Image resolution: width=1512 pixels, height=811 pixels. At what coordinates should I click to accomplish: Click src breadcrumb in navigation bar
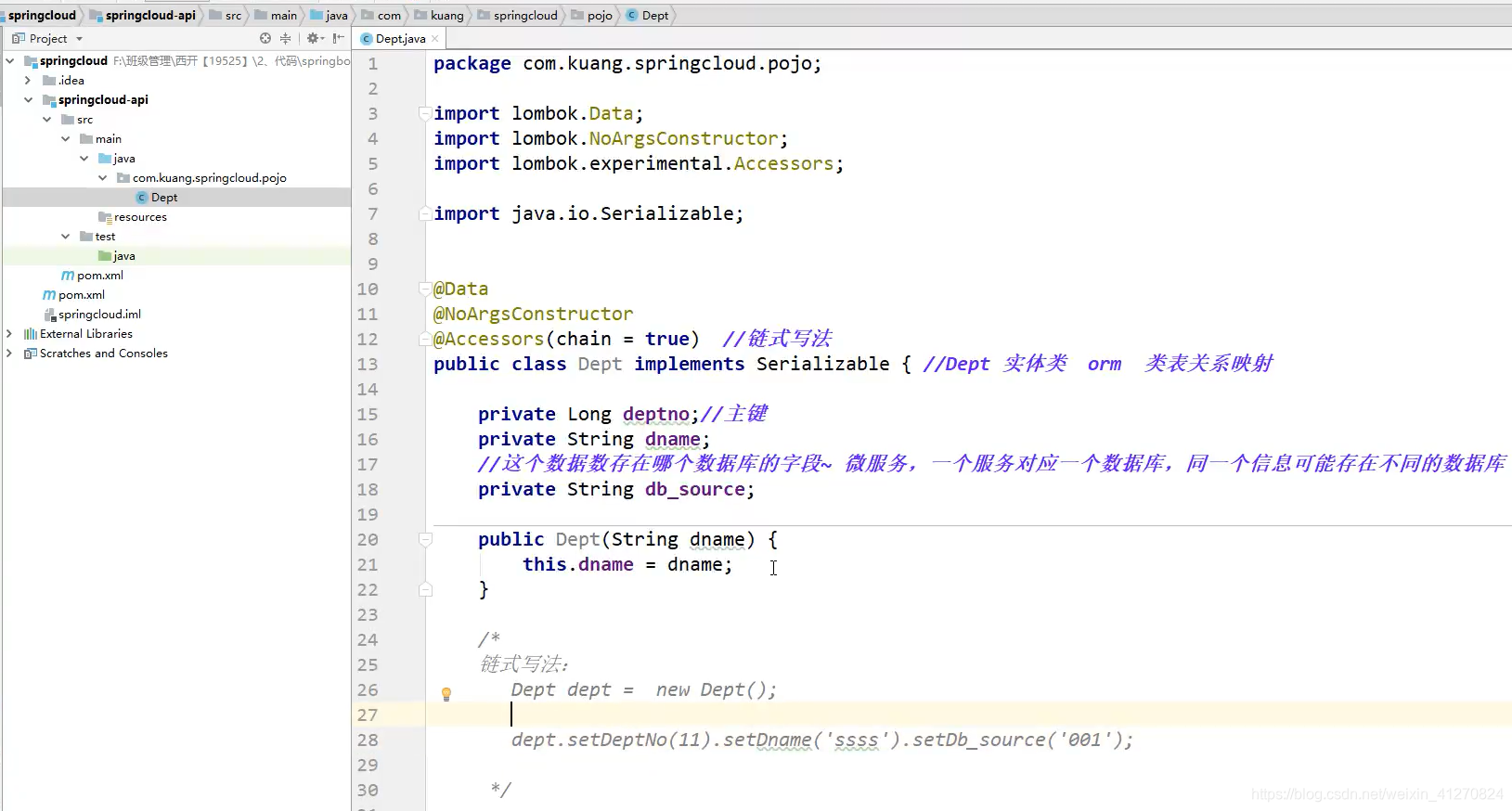pyautogui.click(x=226, y=15)
